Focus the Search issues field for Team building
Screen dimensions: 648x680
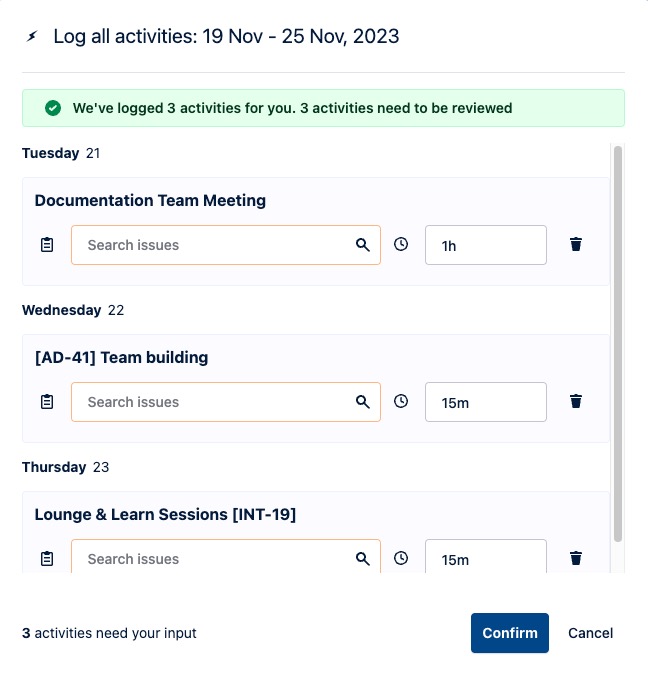(215, 402)
